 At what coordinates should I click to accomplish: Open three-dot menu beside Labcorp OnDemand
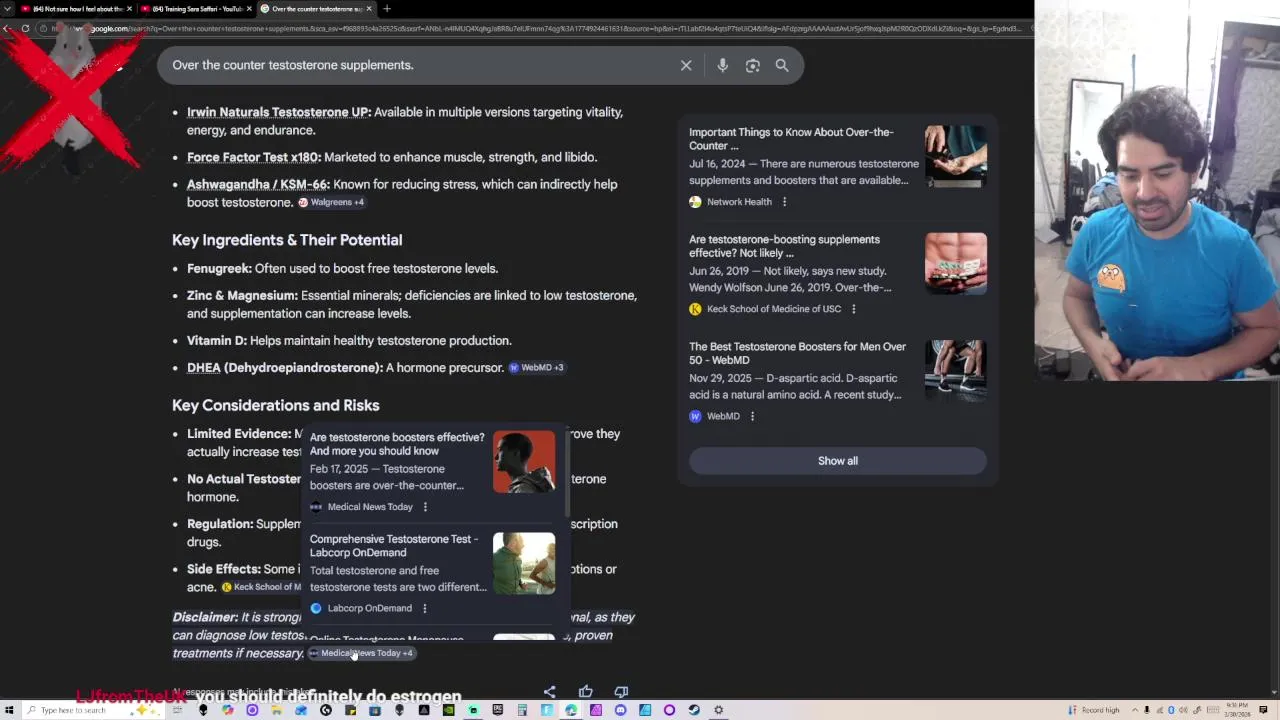(x=424, y=608)
